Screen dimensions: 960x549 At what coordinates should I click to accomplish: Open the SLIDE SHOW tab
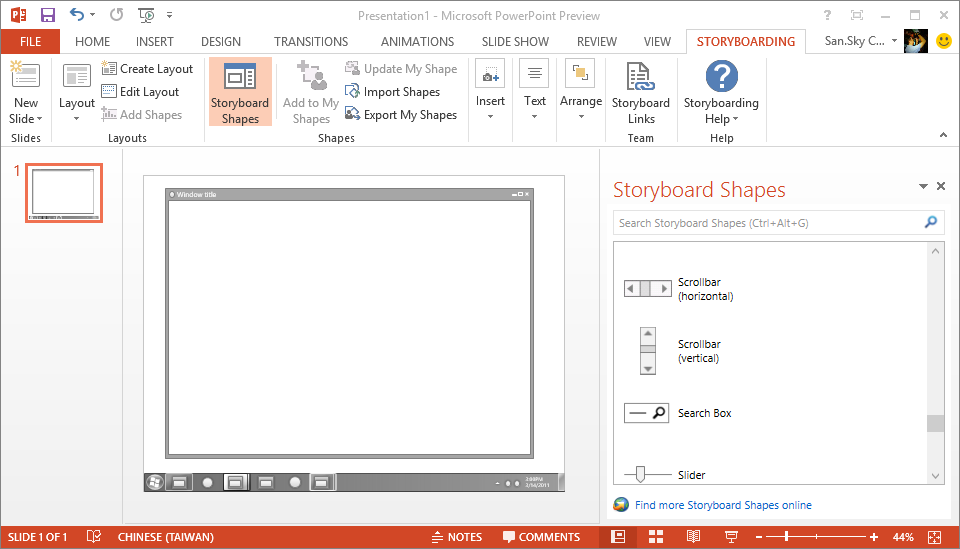[x=516, y=42]
